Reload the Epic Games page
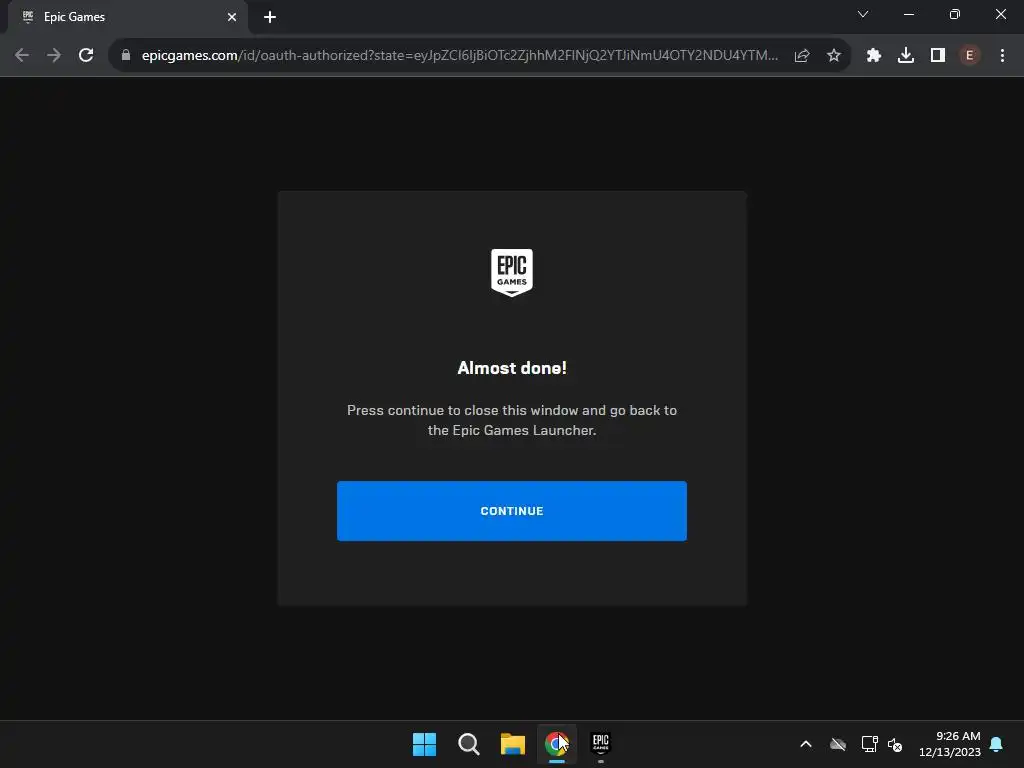 click(86, 56)
